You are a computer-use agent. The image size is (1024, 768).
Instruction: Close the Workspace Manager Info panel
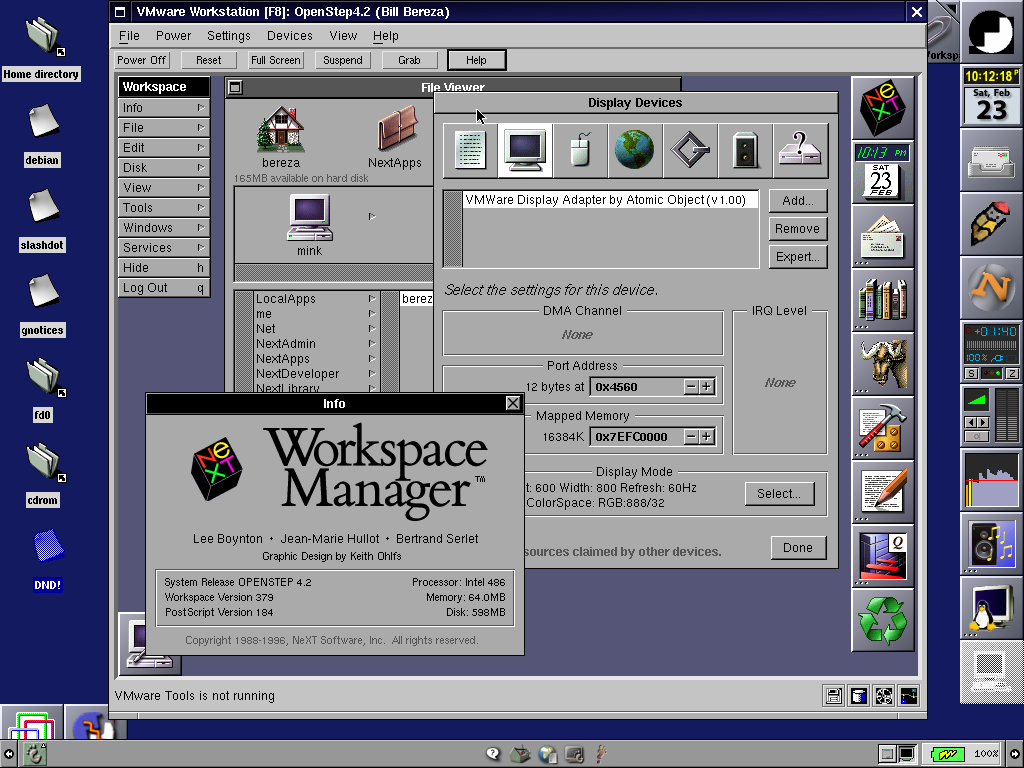(x=513, y=404)
